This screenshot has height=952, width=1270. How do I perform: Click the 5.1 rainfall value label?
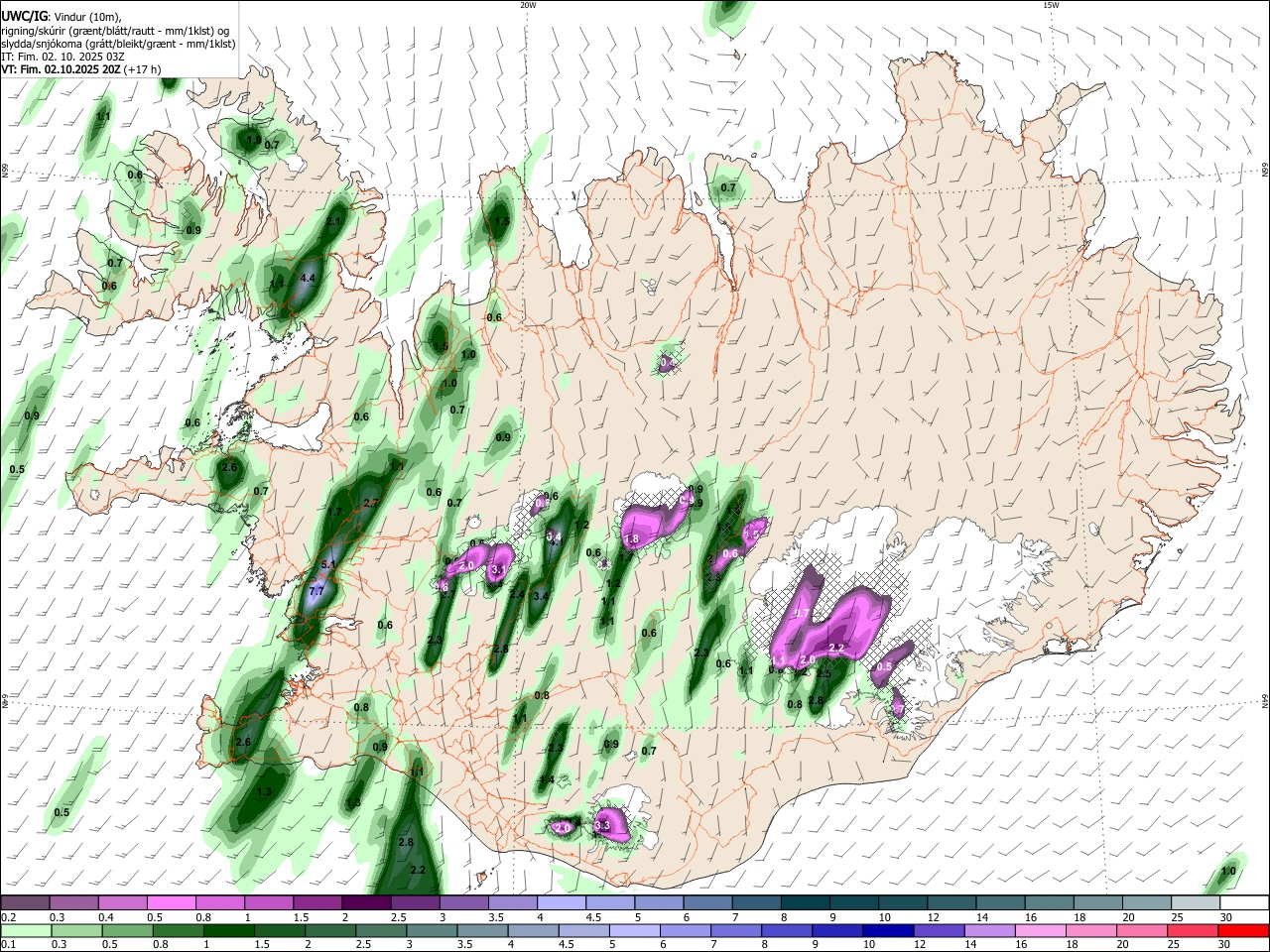(329, 565)
